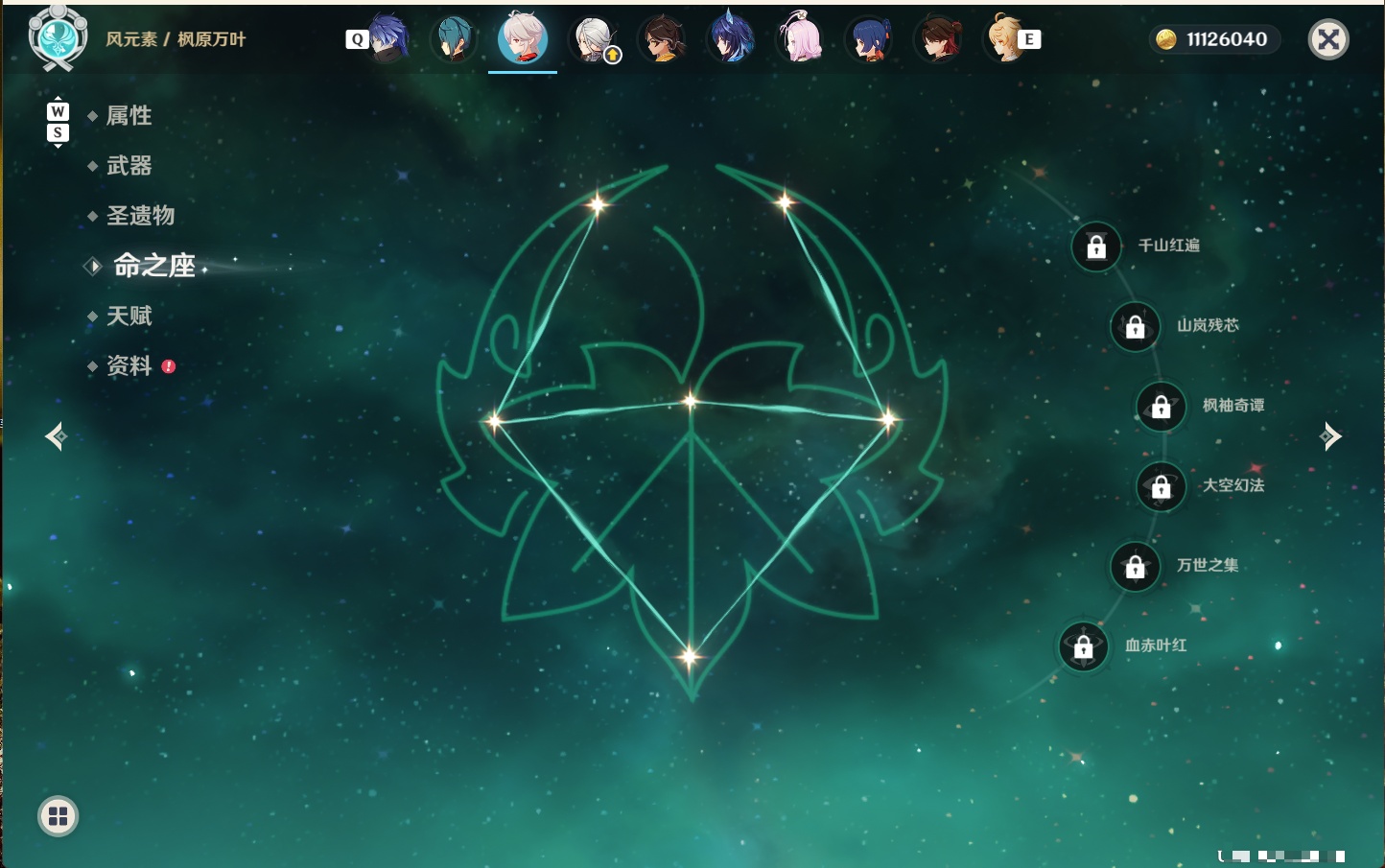
Task: Go to the 圣遗物 artifacts tab
Action: click(x=140, y=216)
